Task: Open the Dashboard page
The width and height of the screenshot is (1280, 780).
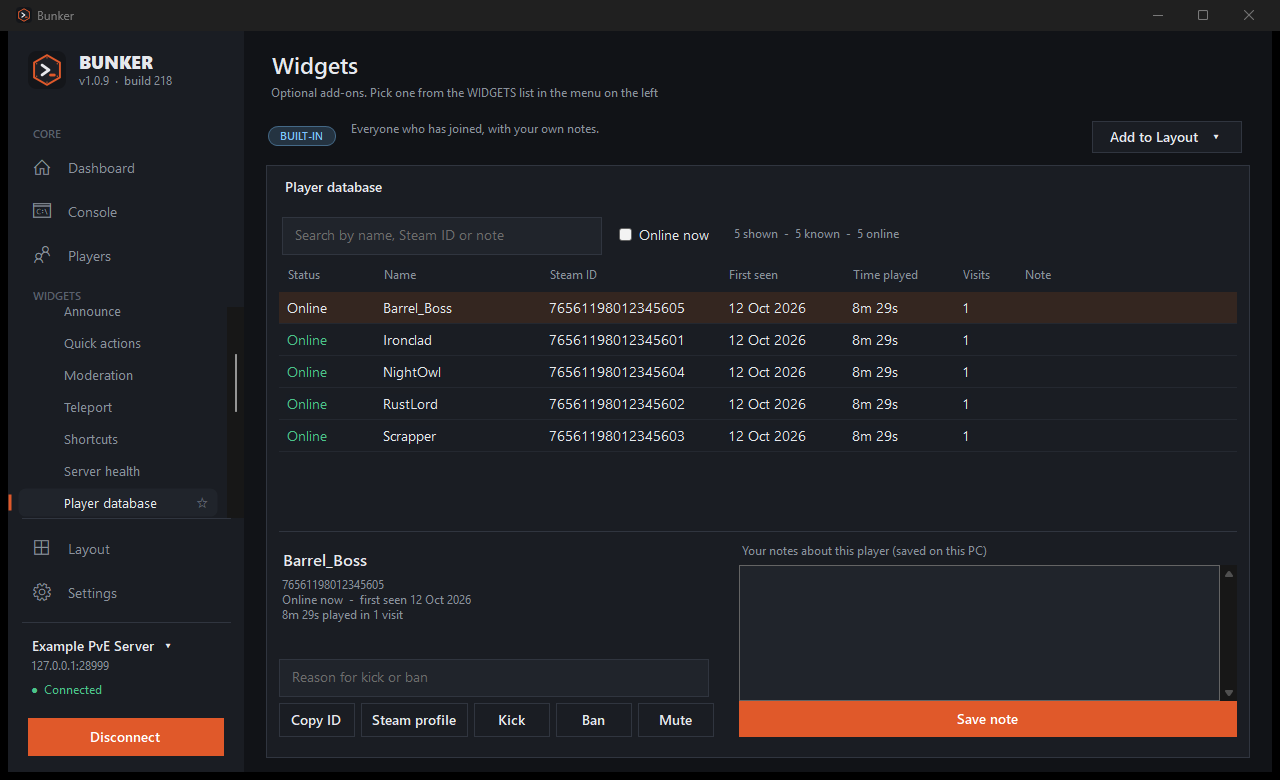Action: pyautogui.click(x=101, y=168)
